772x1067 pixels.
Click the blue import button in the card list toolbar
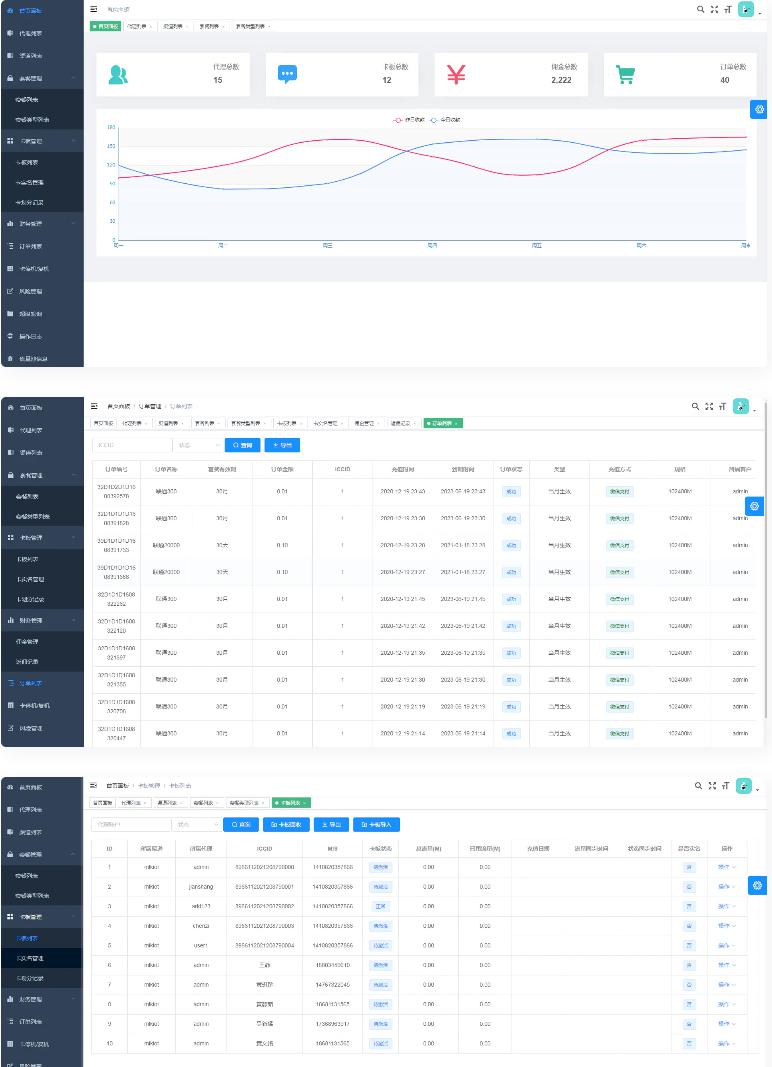376,824
